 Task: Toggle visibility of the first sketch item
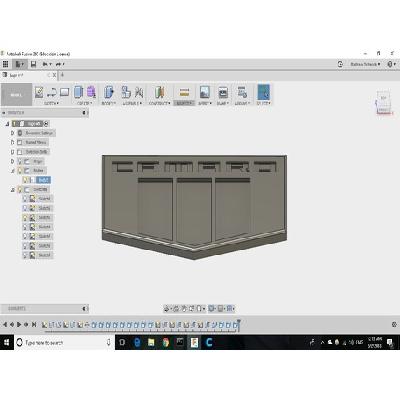click(25, 199)
